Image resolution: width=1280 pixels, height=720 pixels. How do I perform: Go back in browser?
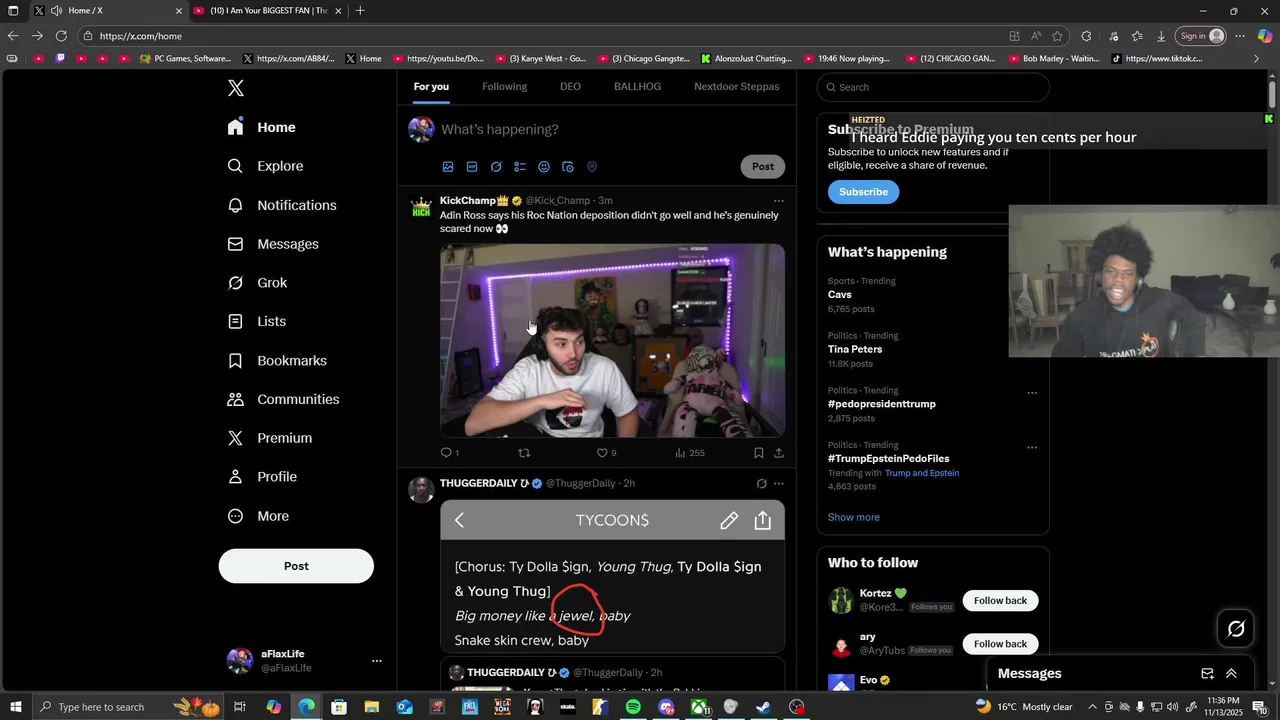13,36
